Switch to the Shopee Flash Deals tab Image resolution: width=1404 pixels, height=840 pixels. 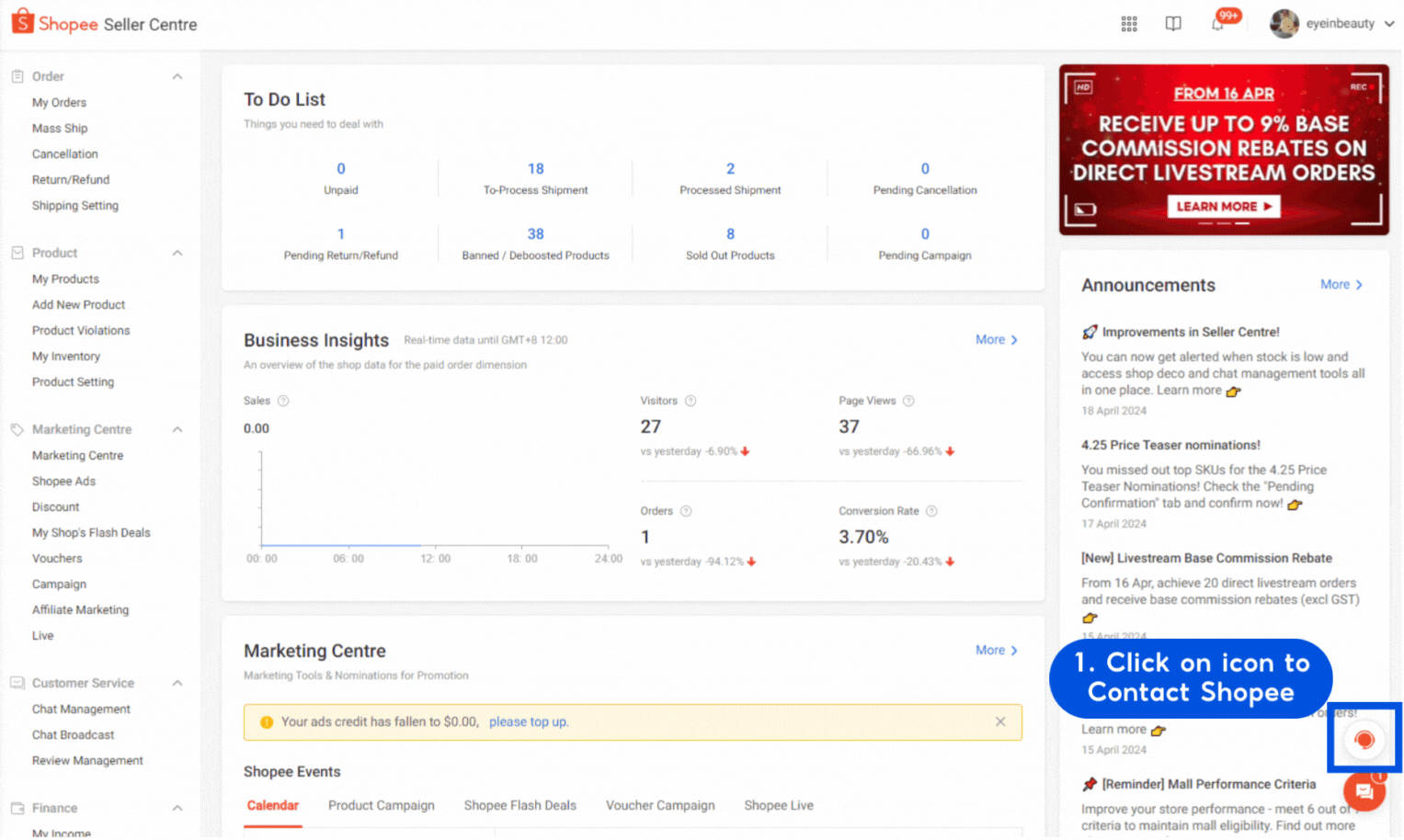(519, 805)
